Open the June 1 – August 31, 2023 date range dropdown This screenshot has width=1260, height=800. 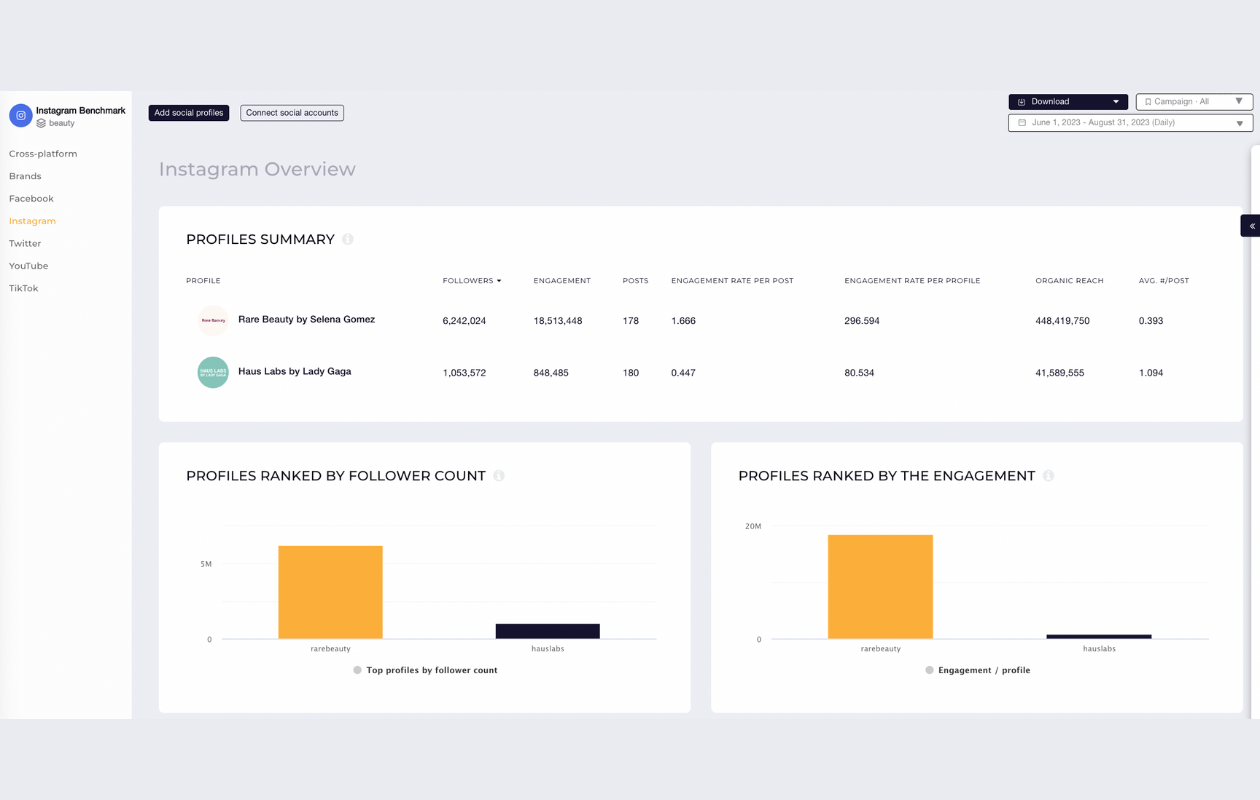[1130, 123]
